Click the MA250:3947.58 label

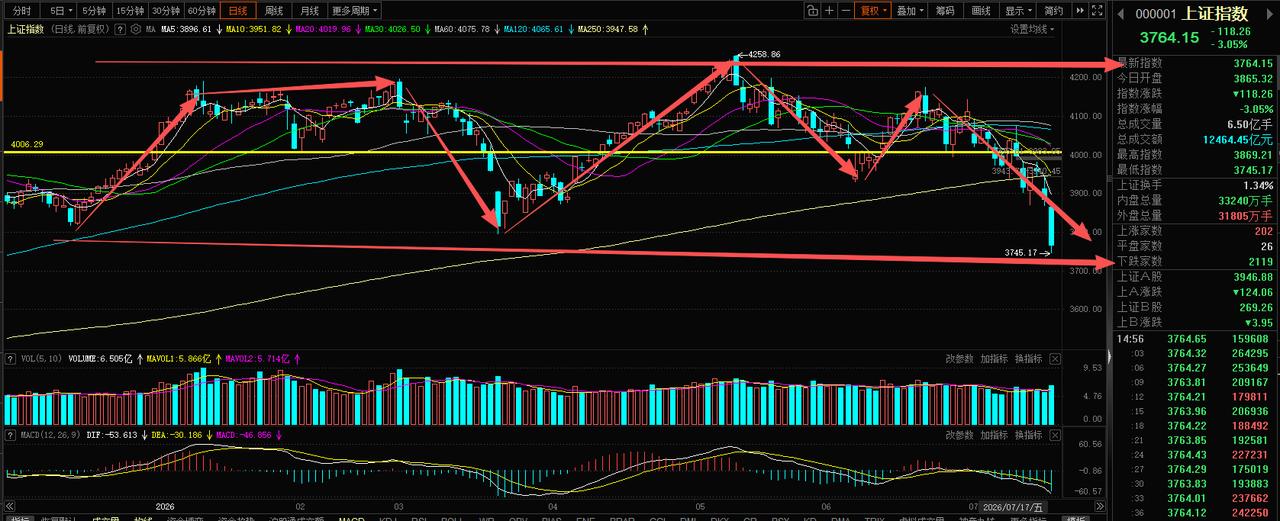click(610, 29)
